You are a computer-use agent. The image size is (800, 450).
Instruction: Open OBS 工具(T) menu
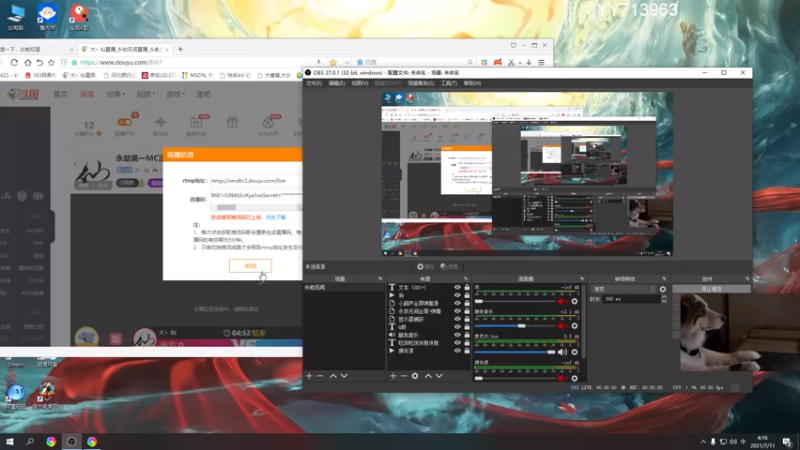pyautogui.click(x=448, y=83)
